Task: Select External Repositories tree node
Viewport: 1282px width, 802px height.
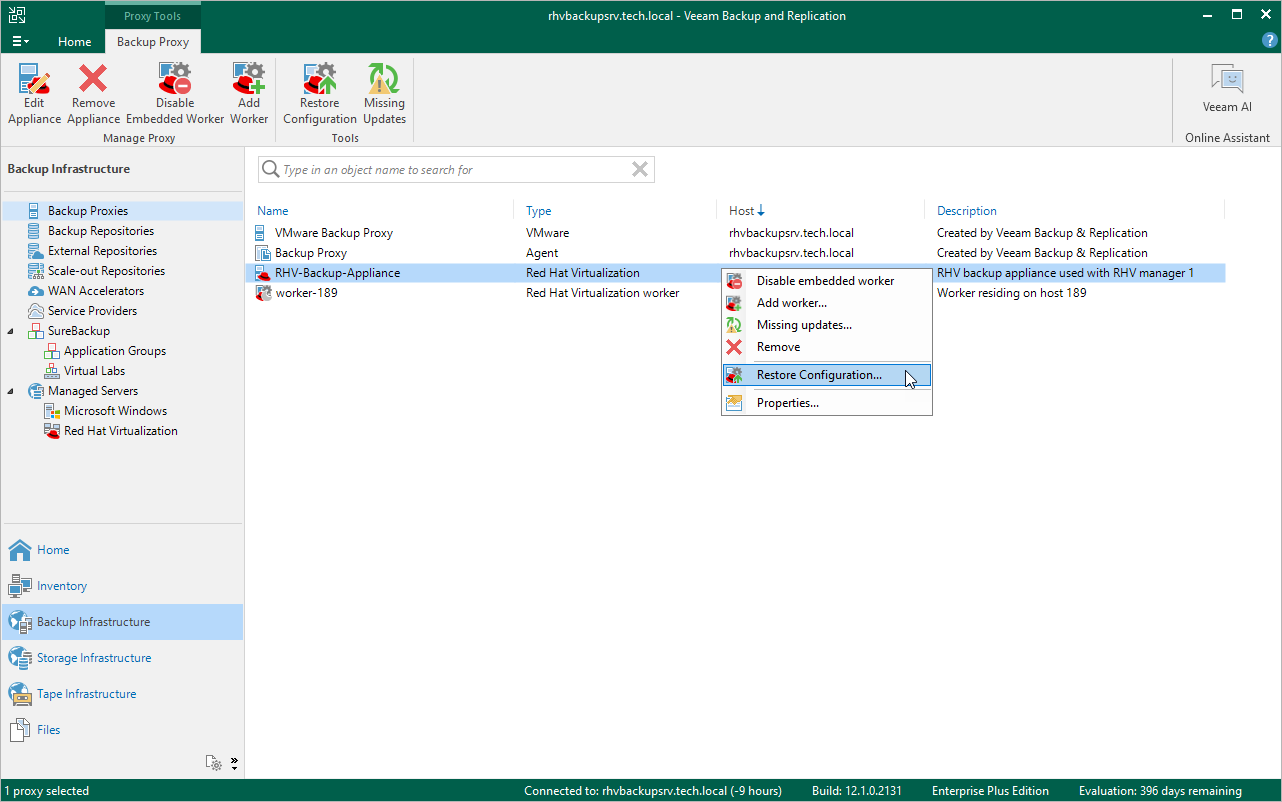Action: pyautogui.click(x=102, y=251)
